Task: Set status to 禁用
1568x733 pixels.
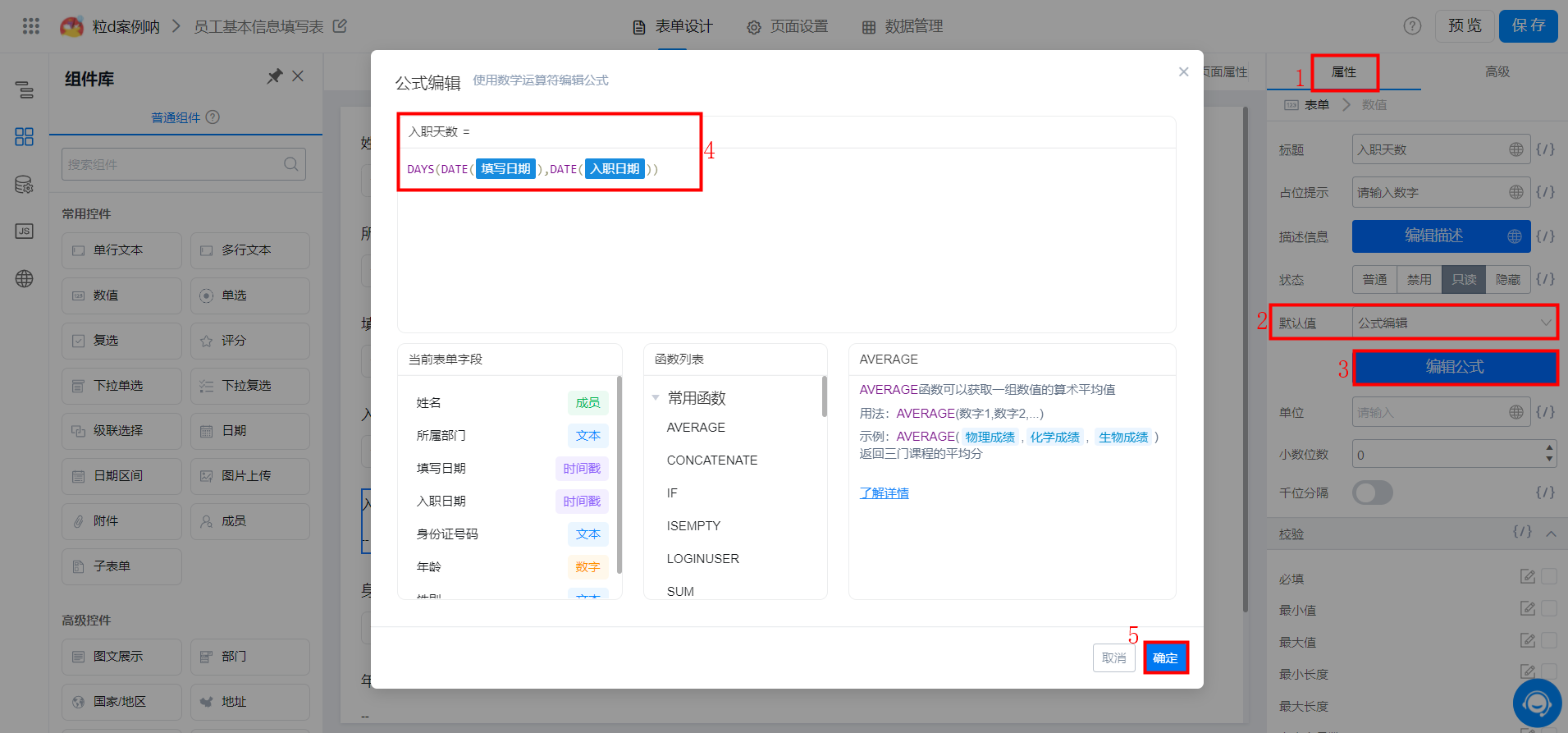Action: pyautogui.click(x=1419, y=280)
